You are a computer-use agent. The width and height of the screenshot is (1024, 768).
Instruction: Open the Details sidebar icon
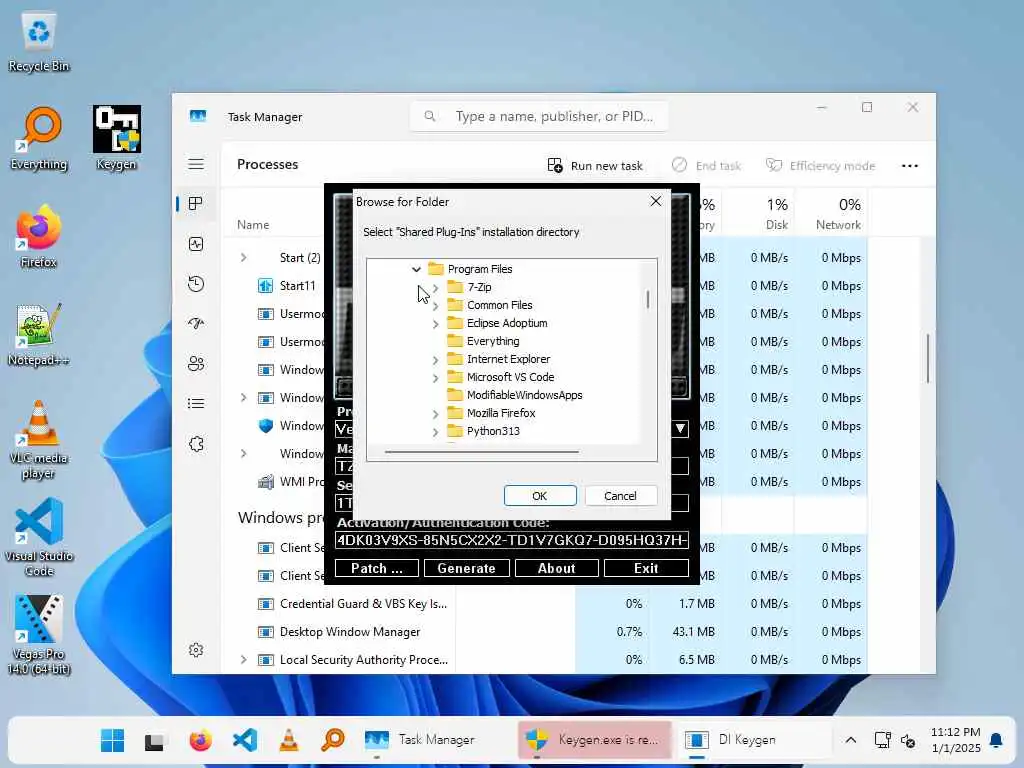[196, 404]
